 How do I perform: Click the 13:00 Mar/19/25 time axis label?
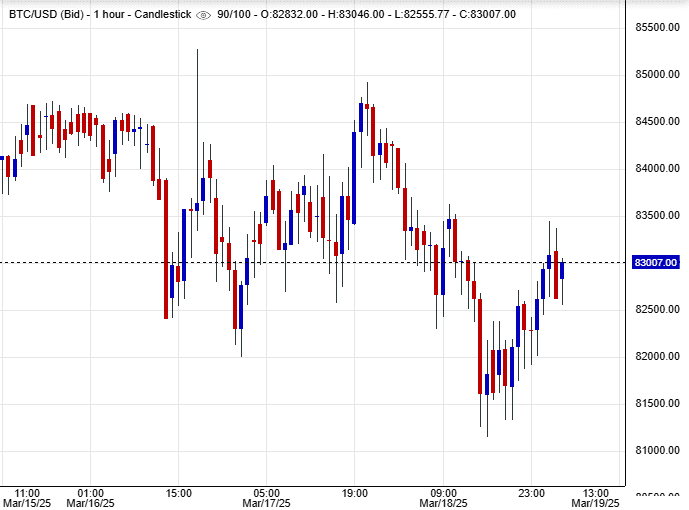click(x=595, y=498)
